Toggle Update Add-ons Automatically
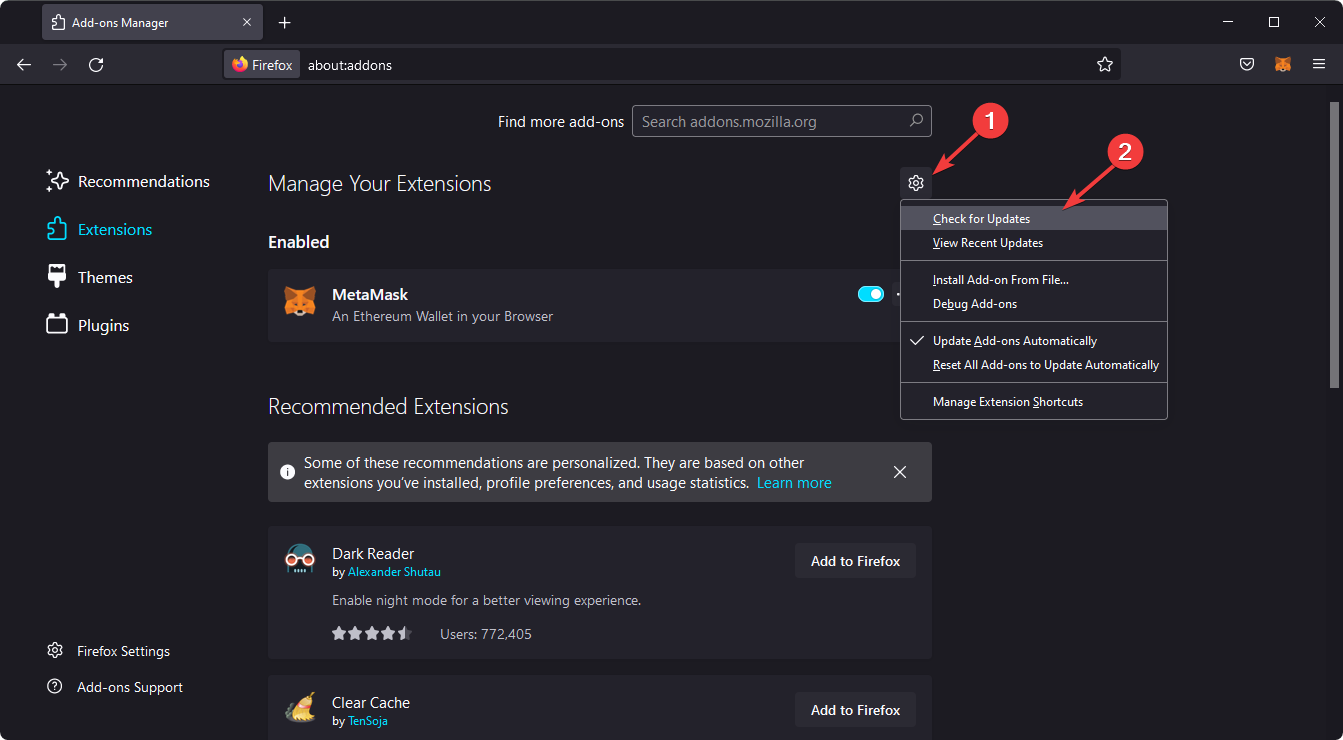The width and height of the screenshot is (1343, 740). [1034, 341]
